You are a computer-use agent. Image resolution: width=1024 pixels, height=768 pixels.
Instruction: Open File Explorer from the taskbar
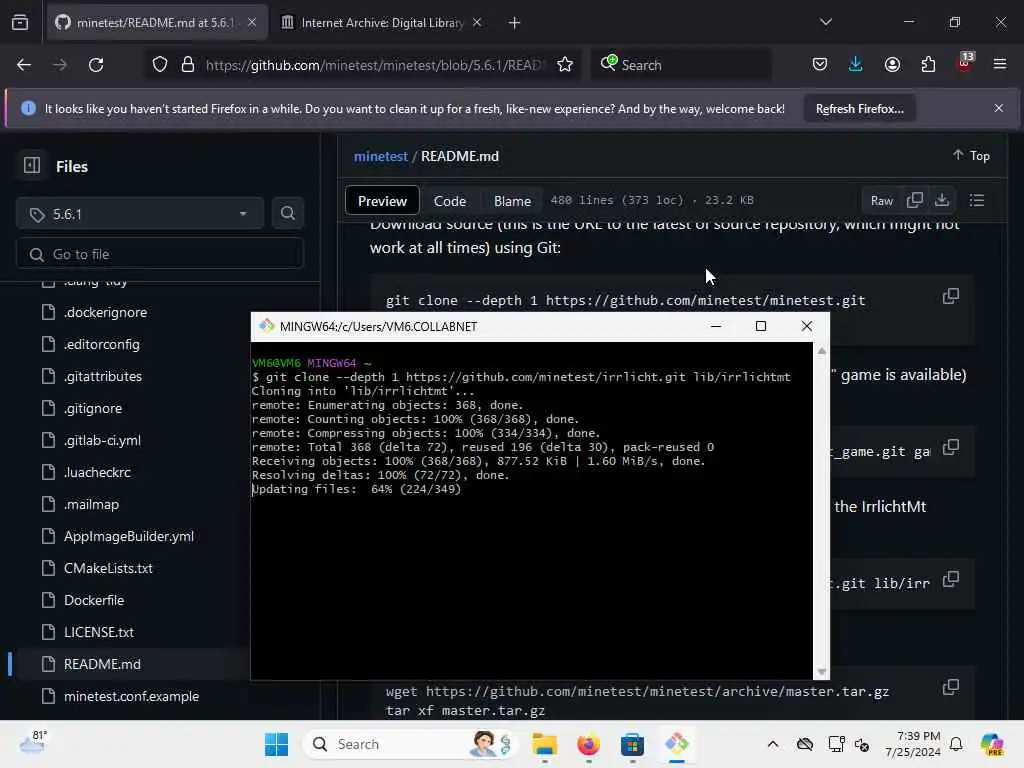[x=544, y=744]
